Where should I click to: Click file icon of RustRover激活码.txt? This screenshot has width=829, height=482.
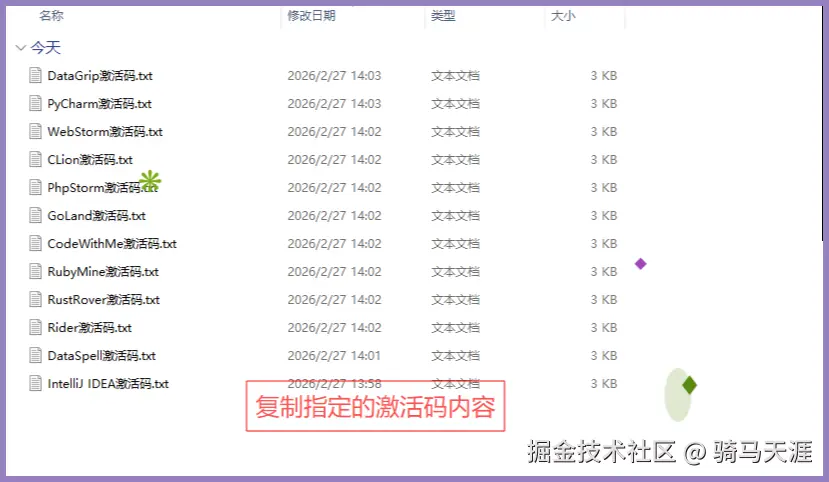point(35,300)
